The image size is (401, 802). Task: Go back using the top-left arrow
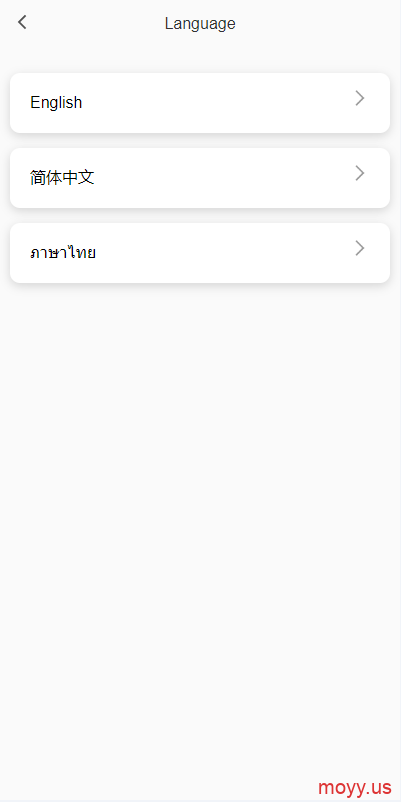coord(22,23)
